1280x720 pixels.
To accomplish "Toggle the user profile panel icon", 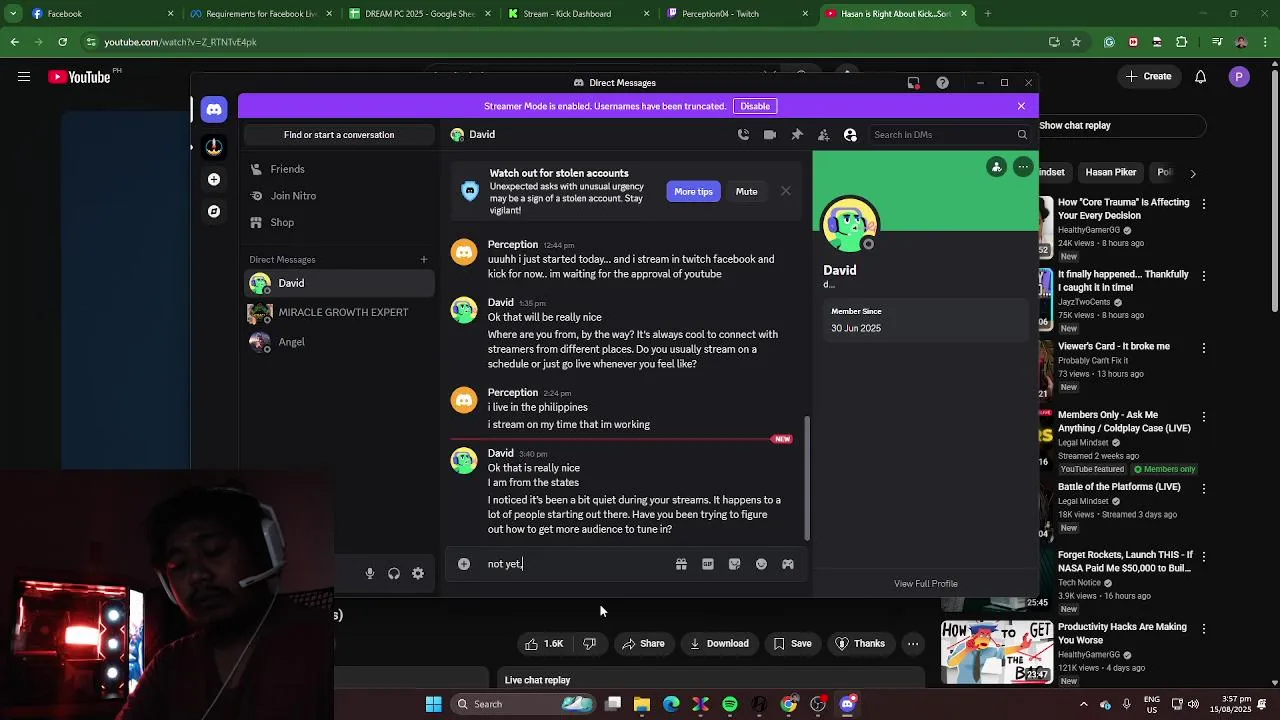I will (x=850, y=134).
